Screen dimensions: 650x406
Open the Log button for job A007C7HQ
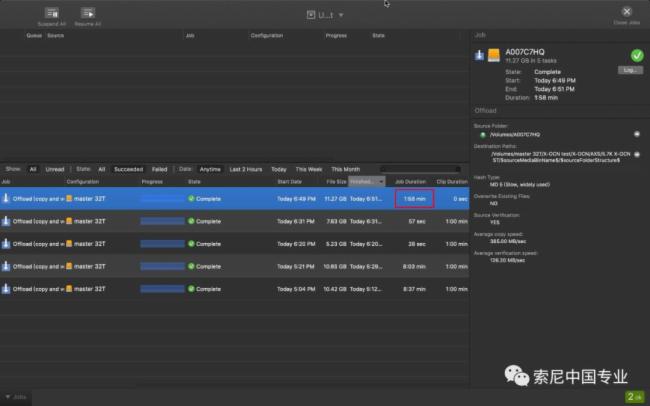629,70
